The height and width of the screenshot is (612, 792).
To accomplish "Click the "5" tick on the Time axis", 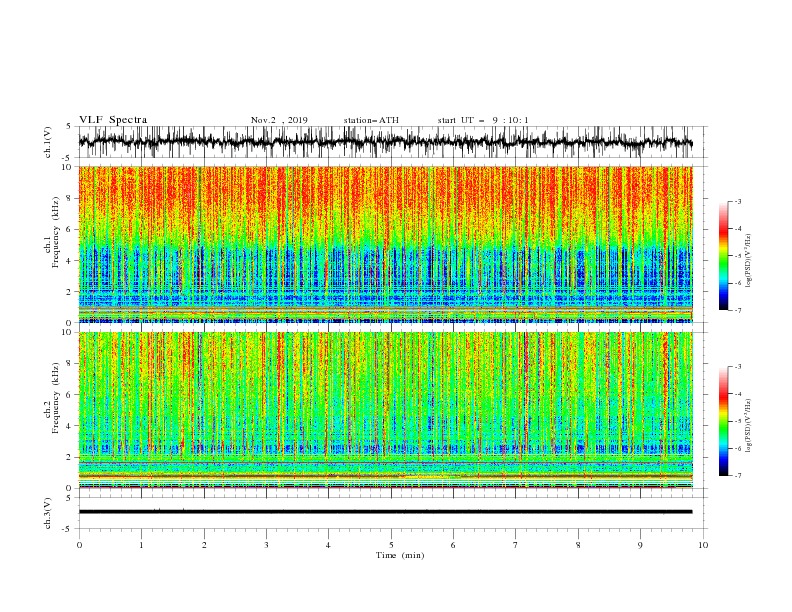I will coord(391,545).
